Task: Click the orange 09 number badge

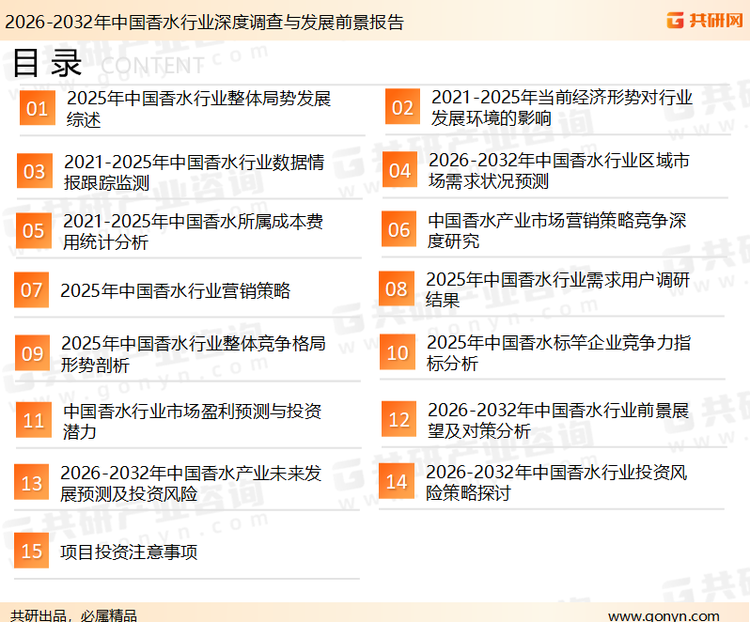Action: [x=33, y=353]
